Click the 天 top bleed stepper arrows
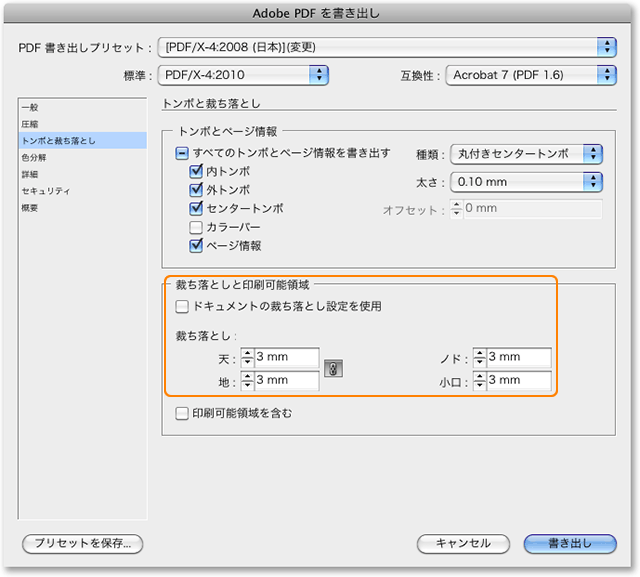This screenshot has height=577, width=640. click(246, 358)
